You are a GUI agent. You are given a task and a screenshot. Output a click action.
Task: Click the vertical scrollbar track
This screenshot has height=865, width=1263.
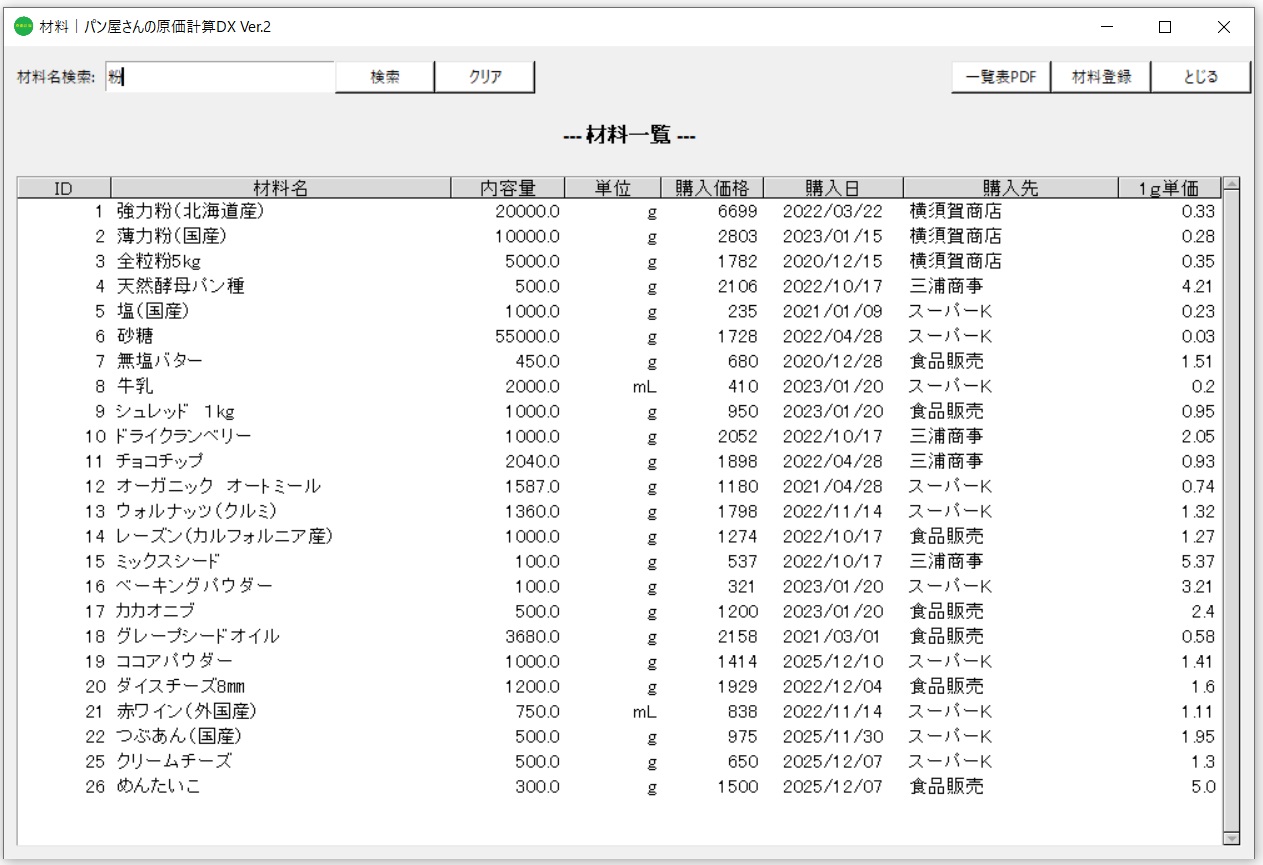pyautogui.click(x=1232, y=500)
